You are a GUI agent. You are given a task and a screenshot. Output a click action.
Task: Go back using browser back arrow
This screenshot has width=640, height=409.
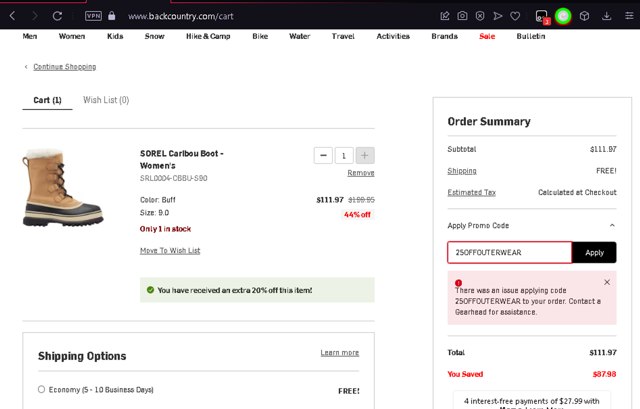pyautogui.click(x=12, y=16)
